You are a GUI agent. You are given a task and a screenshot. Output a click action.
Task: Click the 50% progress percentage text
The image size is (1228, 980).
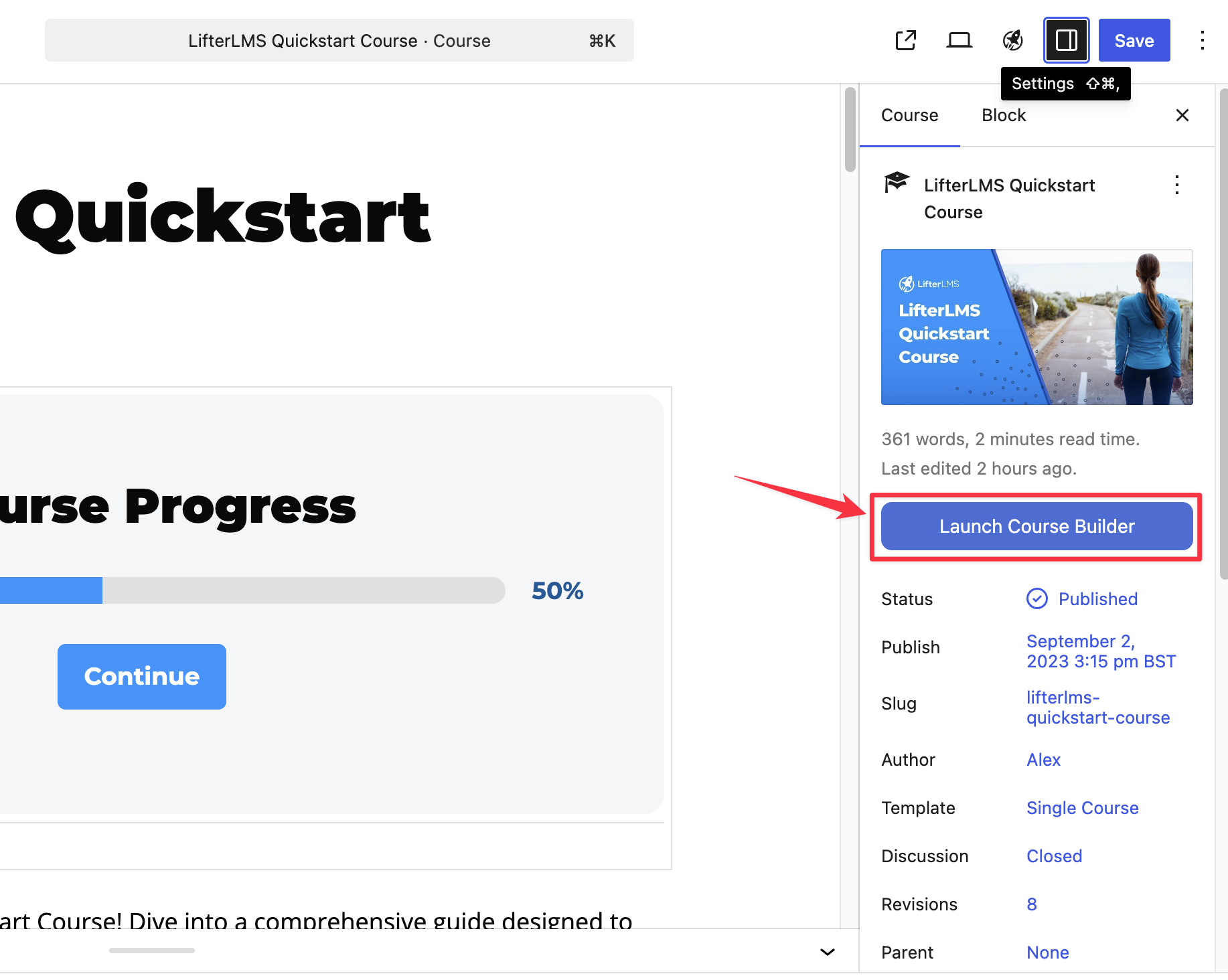click(557, 590)
